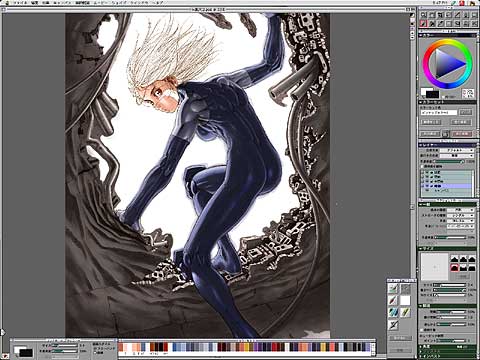Viewport: 480px width, 360px height.
Task: Toggle the checkbox above the layer list
Action: 422,166
